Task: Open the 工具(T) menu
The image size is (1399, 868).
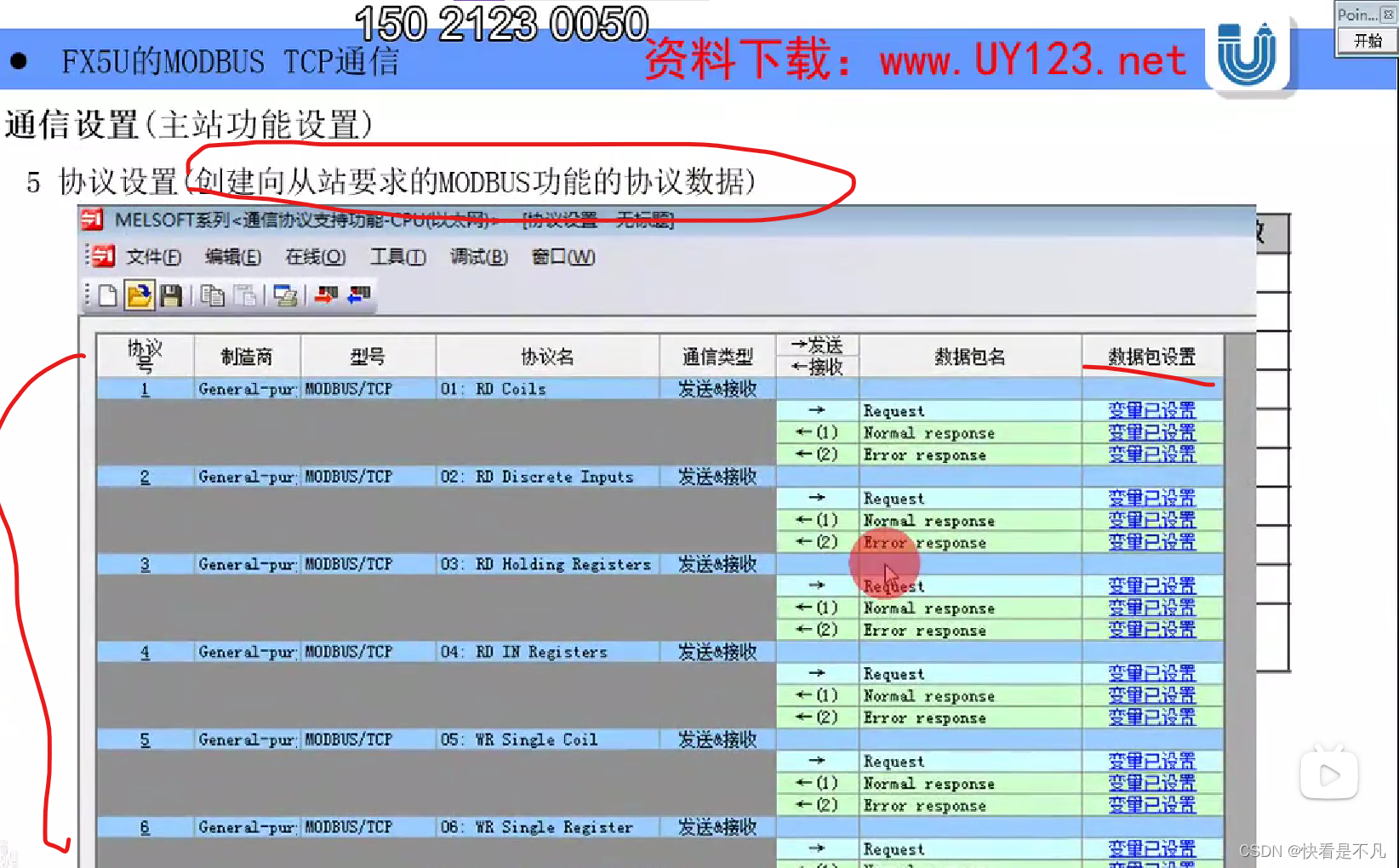Action: click(398, 257)
